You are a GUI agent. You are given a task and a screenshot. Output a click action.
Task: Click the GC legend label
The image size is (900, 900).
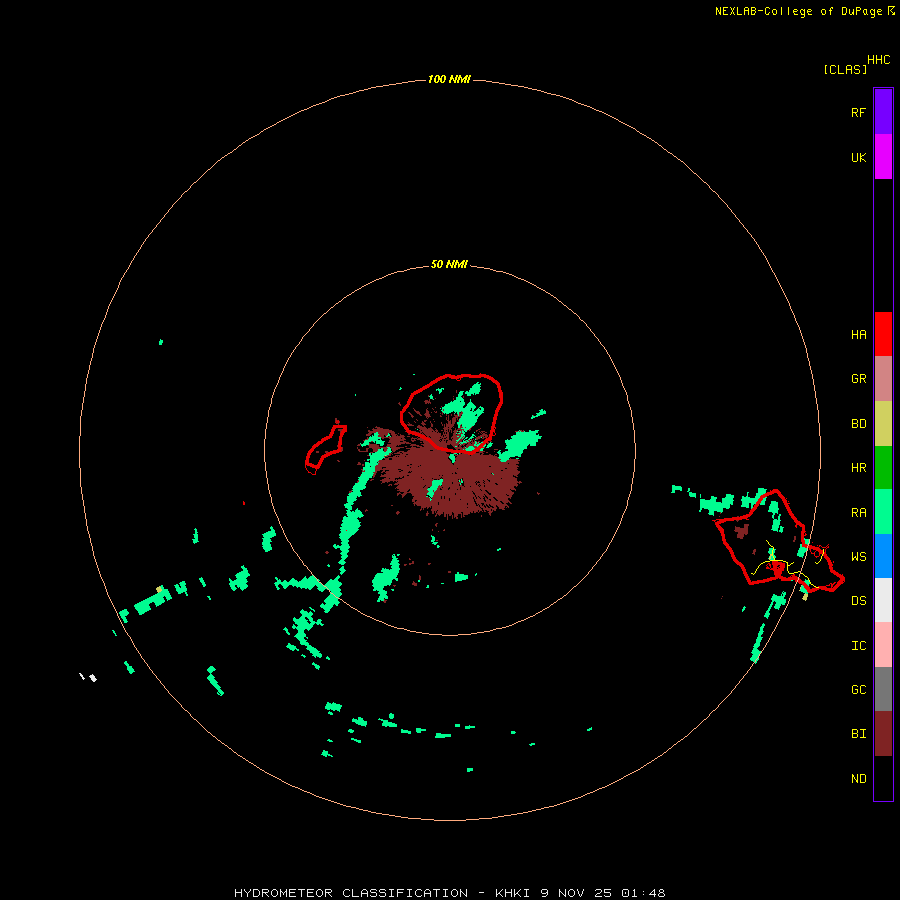click(x=858, y=690)
